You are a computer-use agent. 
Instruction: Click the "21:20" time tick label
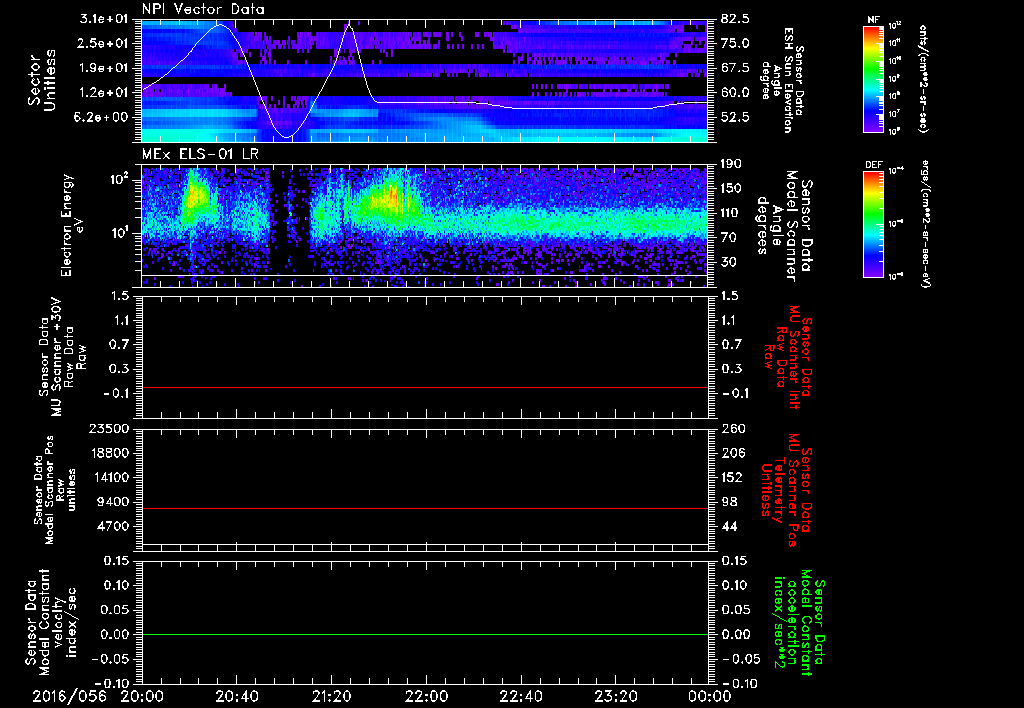click(331, 696)
